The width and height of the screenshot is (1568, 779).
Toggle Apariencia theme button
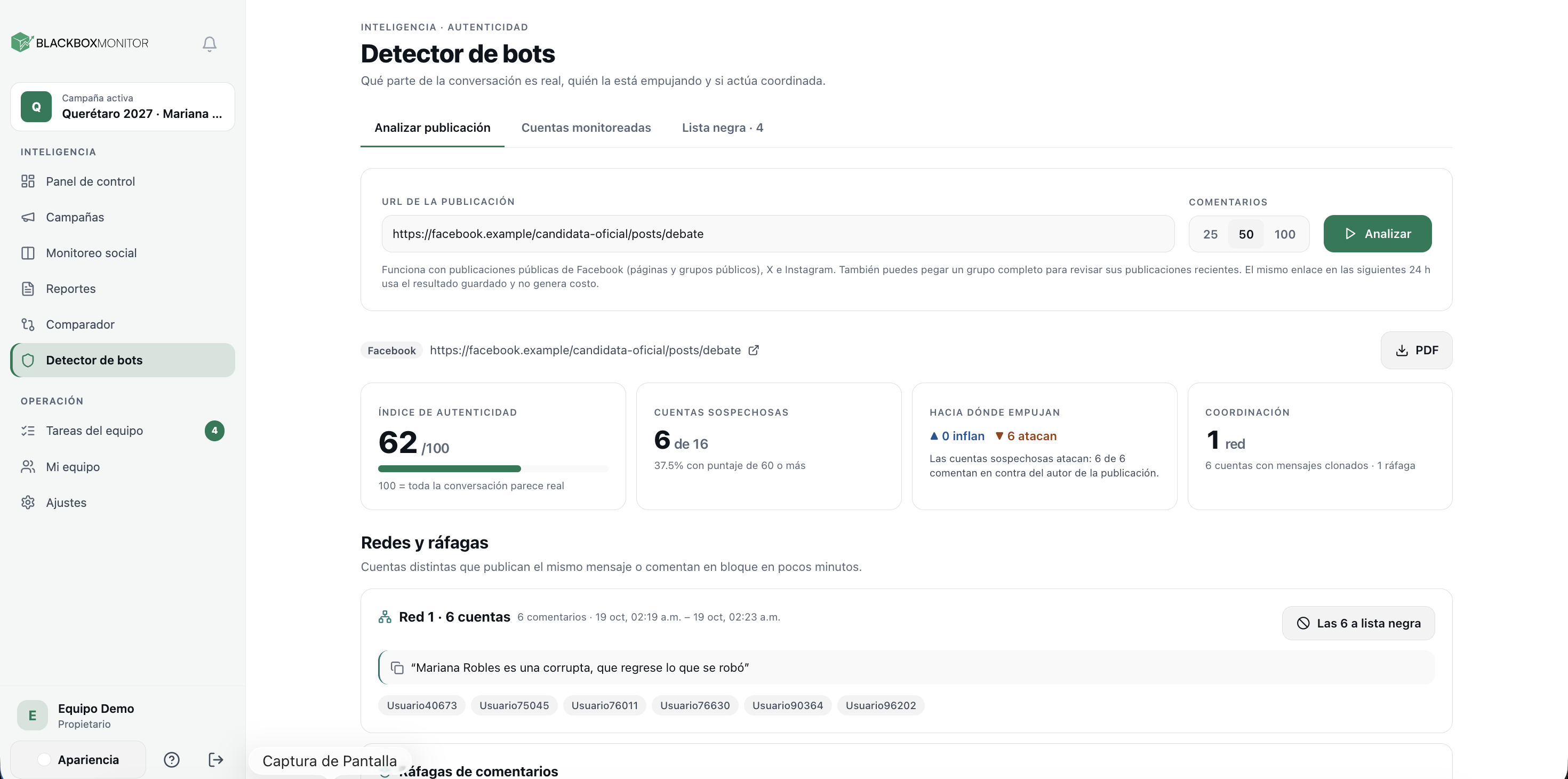pos(78,759)
